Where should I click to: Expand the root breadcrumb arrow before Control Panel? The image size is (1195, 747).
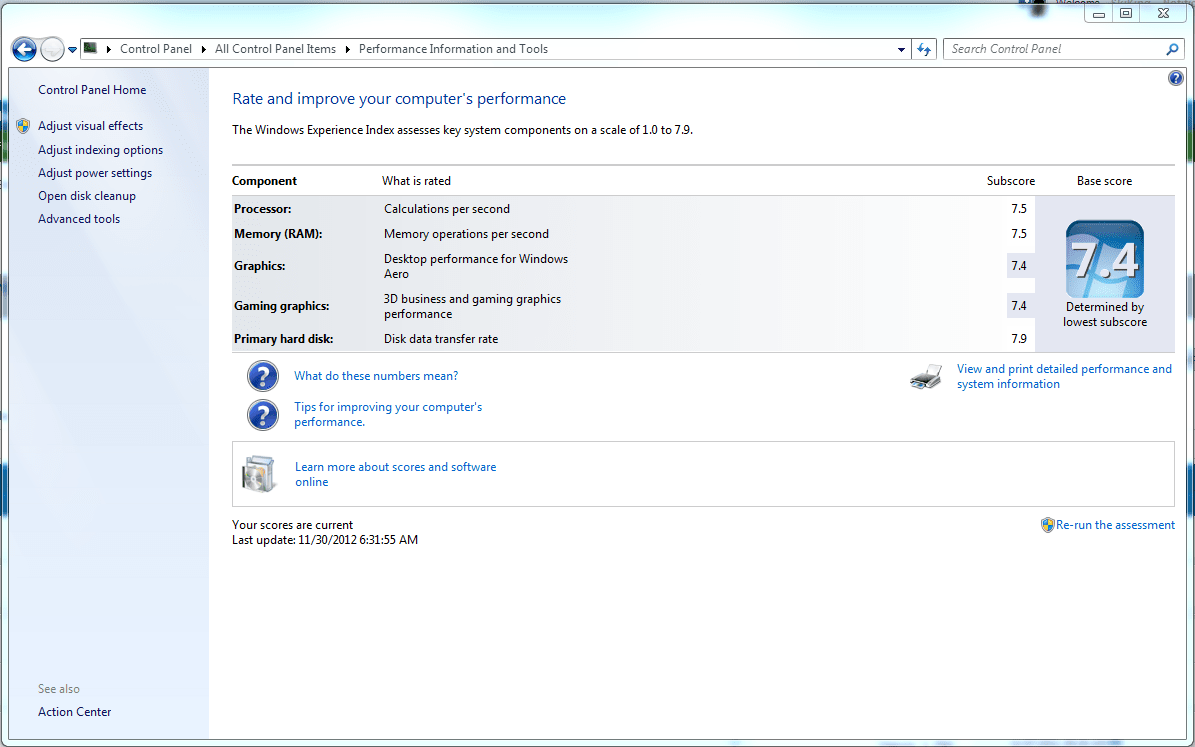109,49
